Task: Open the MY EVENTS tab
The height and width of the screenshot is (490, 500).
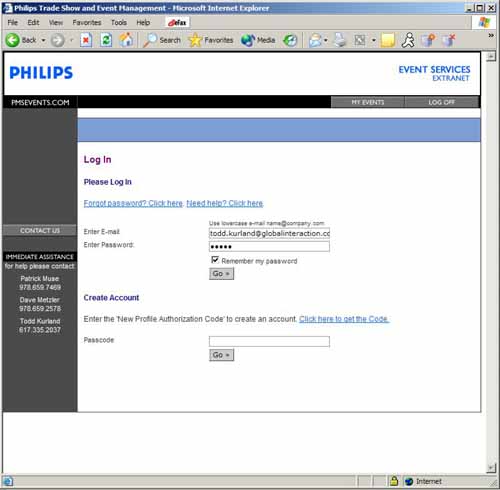Action: (368, 102)
